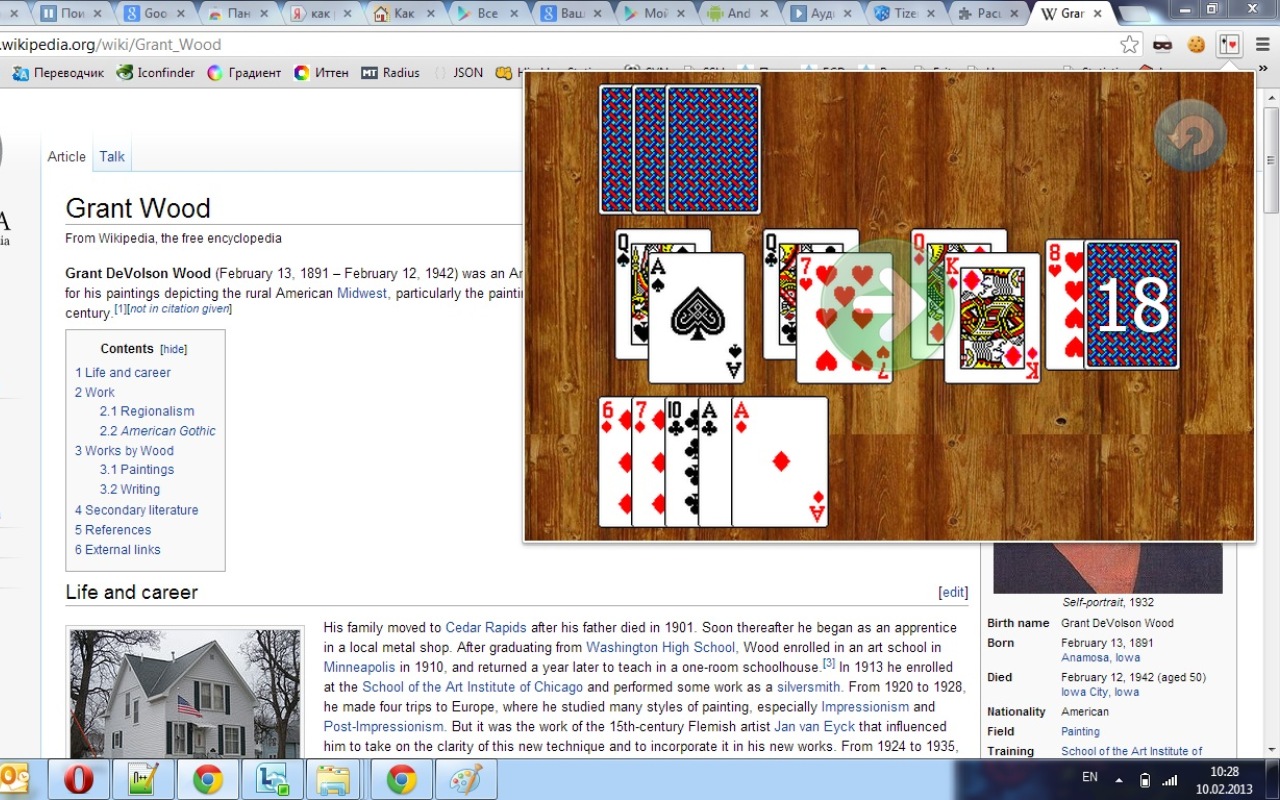Click the undo button in the solitaire game
Image resolution: width=1280 pixels, height=800 pixels.
click(x=1190, y=135)
